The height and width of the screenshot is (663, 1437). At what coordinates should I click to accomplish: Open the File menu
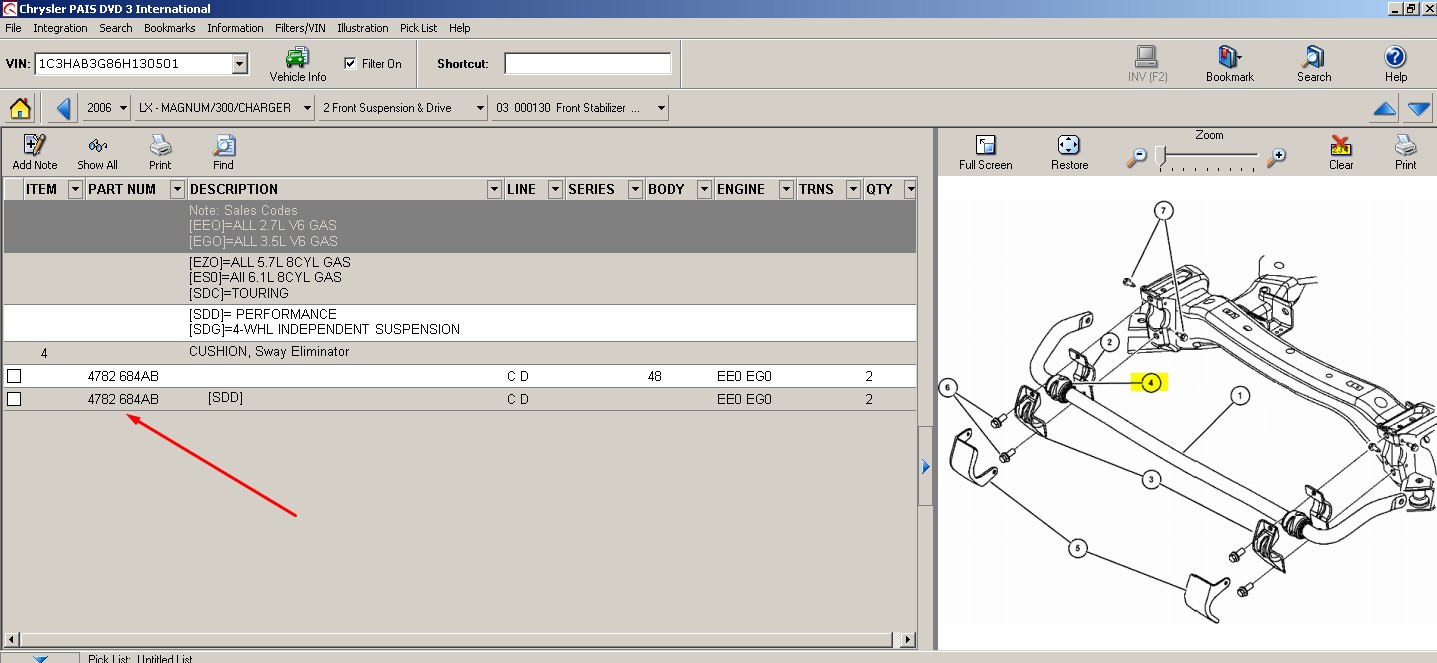13,28
